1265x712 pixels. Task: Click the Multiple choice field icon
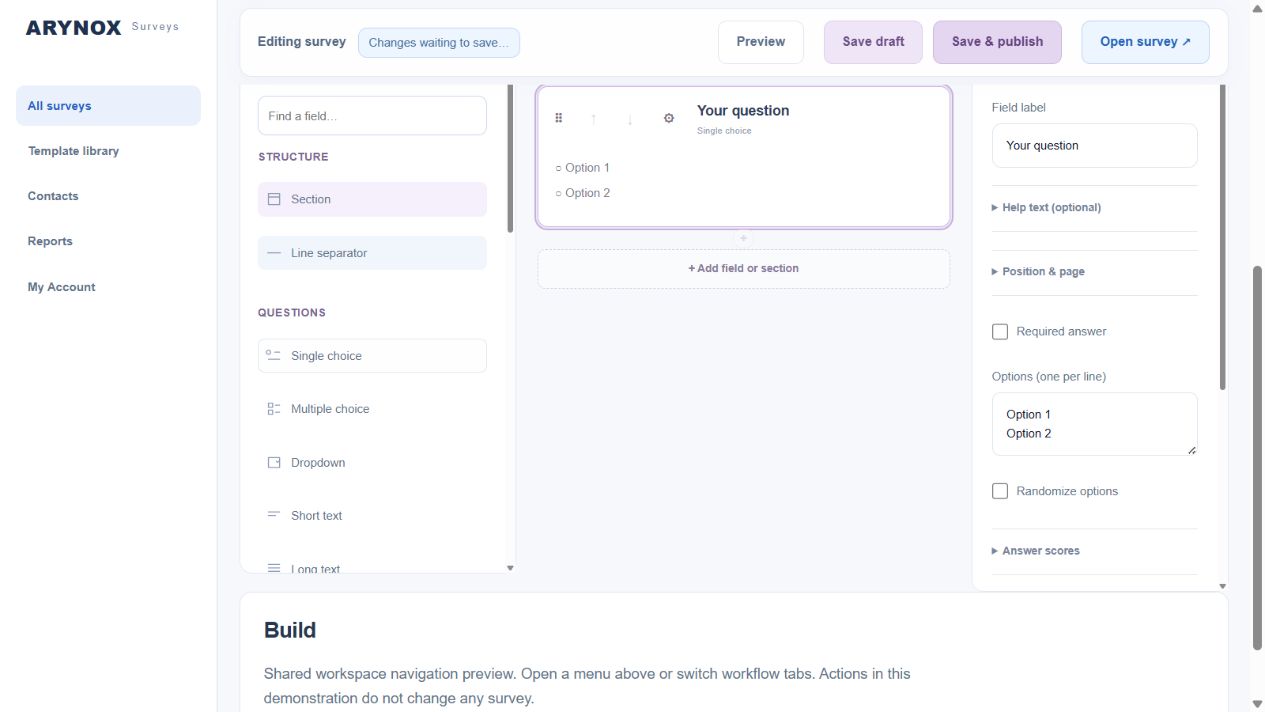tap(274, 409)
